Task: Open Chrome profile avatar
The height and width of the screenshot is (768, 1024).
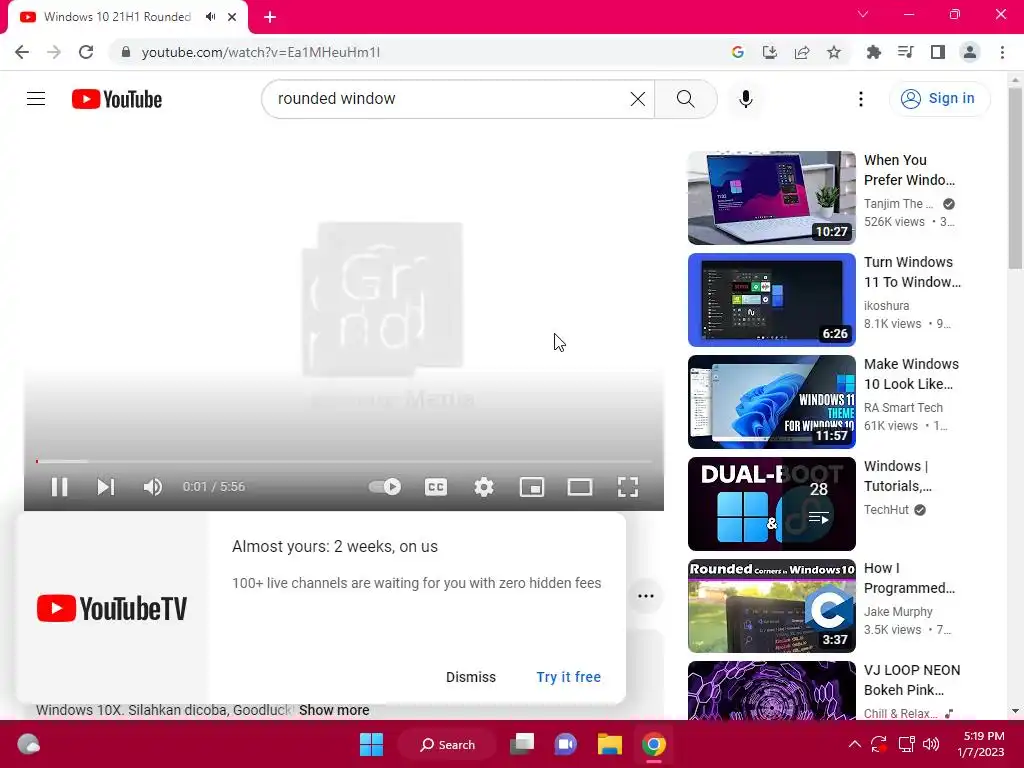Action: (x=970, y=52)
